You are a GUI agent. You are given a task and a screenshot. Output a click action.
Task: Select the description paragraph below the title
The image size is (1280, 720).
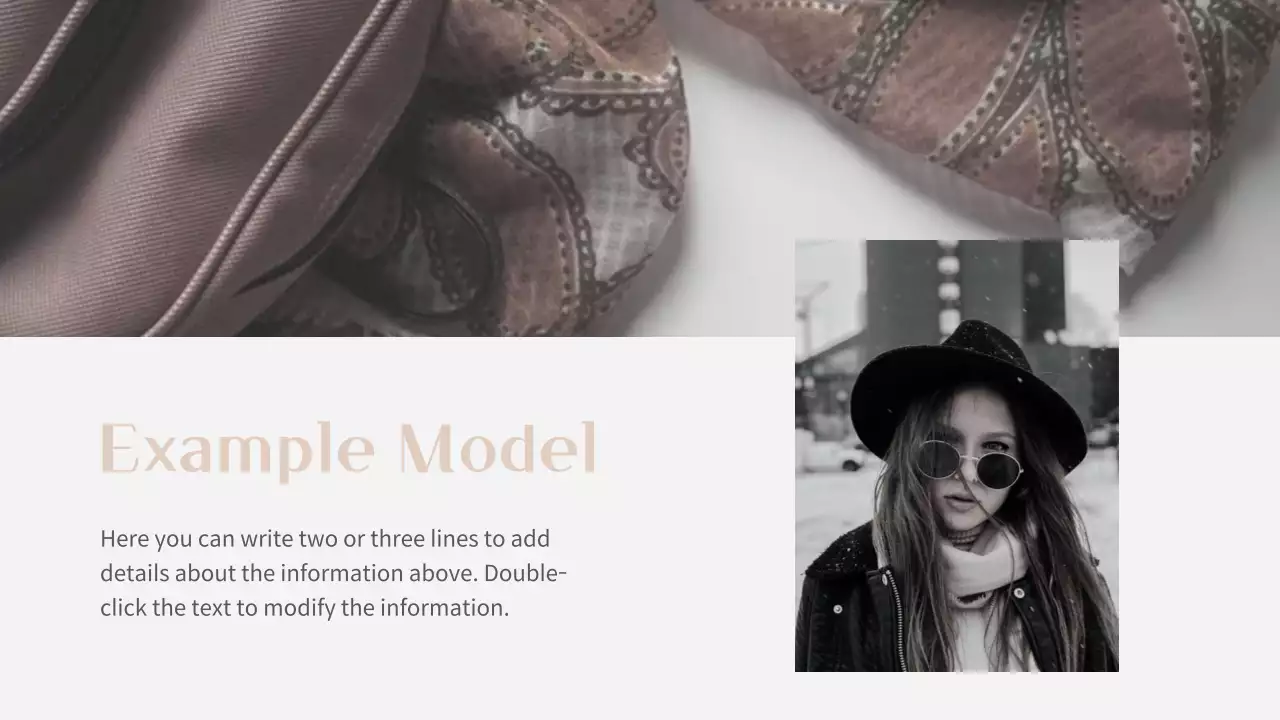point(334,573)
